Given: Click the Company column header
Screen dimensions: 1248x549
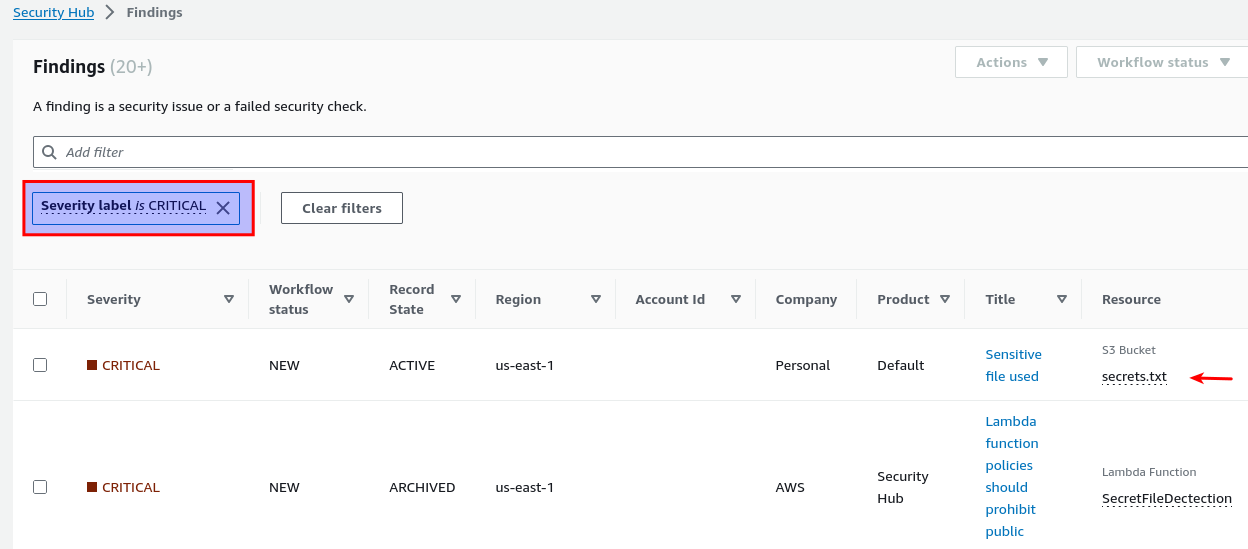Looking at the screenshot, I should pyautogui.click(x=806, y=299).
